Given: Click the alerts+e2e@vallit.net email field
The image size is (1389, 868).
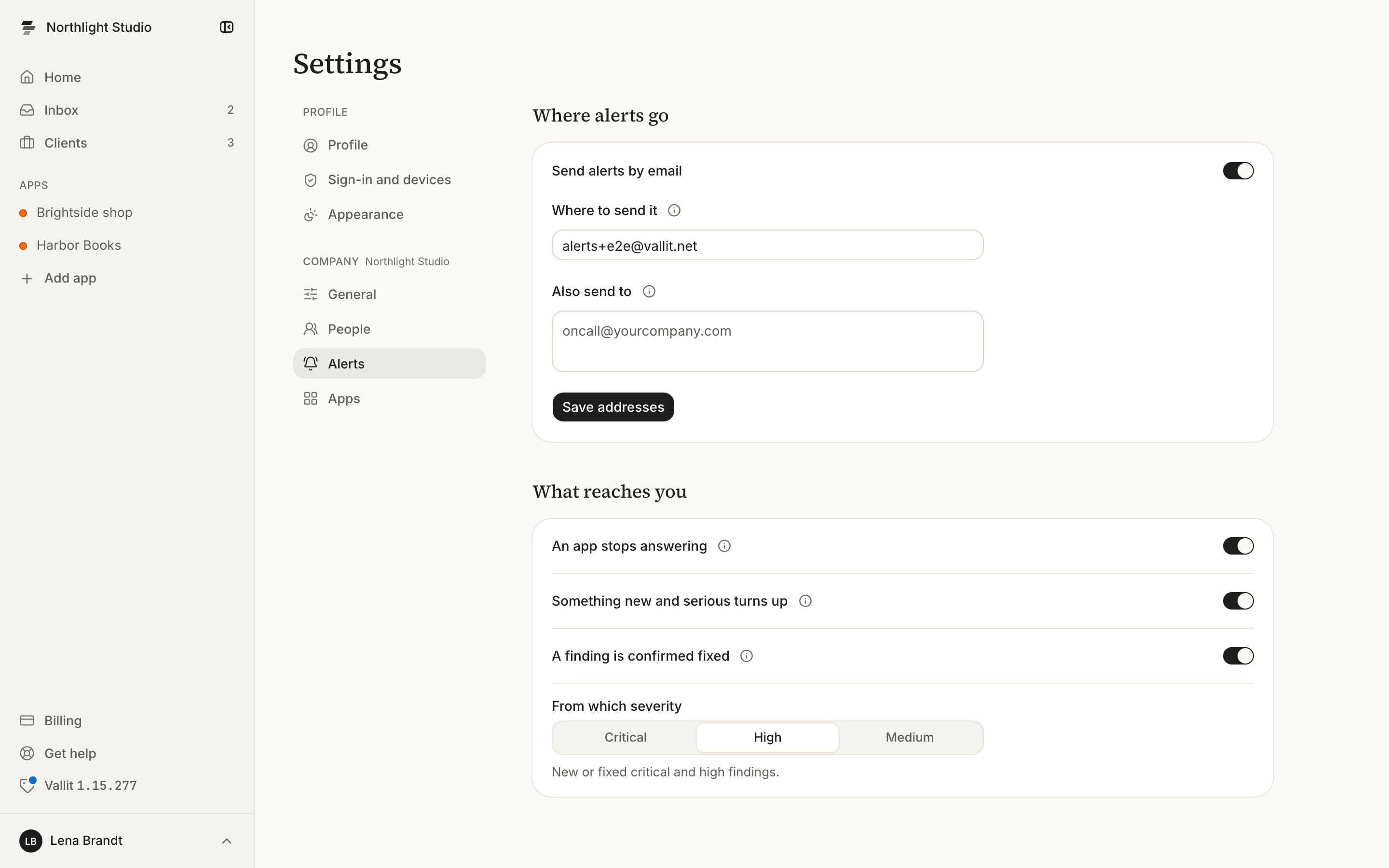Looking at the screenshot, I should coord(767,246).
